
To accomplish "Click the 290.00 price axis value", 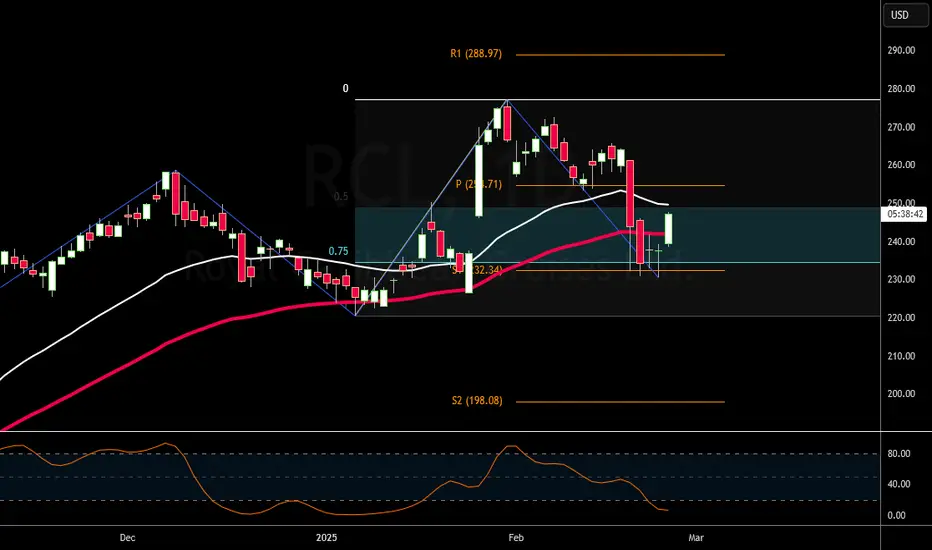I will pyautogui.click(x=901, y=51).
